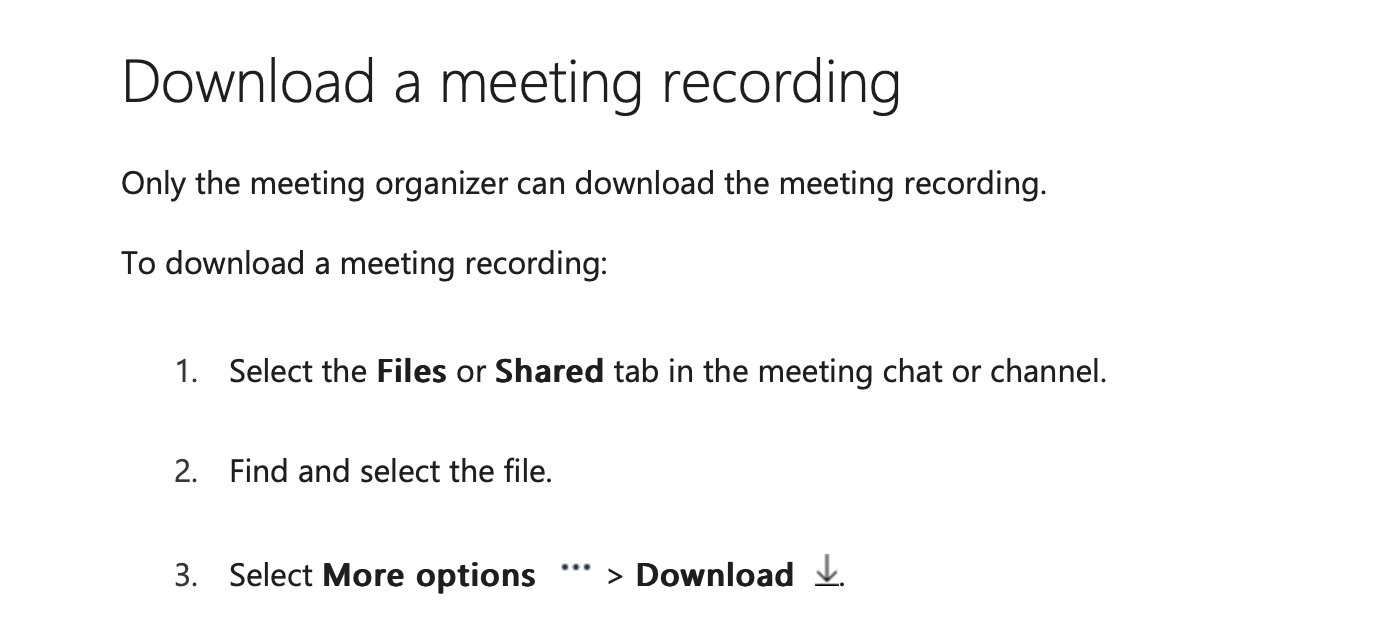Click the bold 'Download' text in step 3
The image size is (1388, 642).
point(714,575)
